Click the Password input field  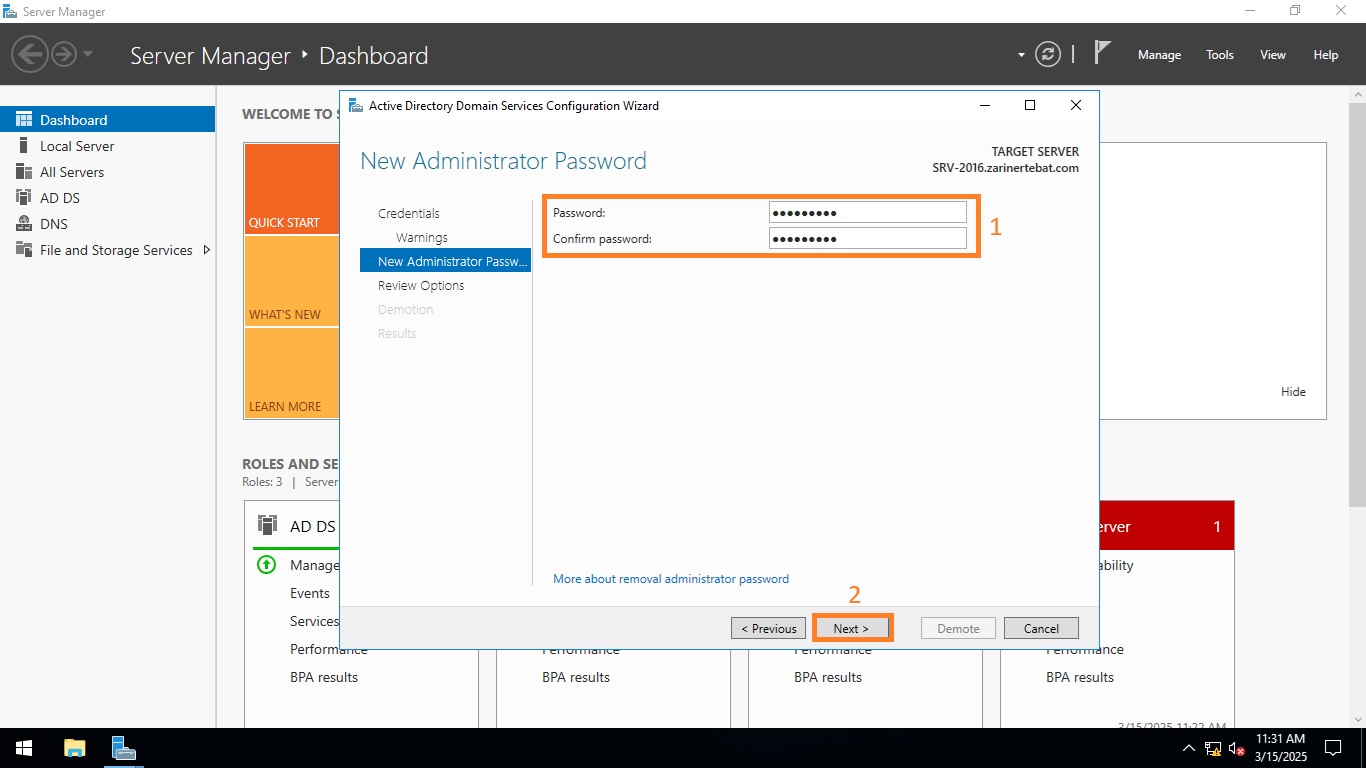coord(868,212)
